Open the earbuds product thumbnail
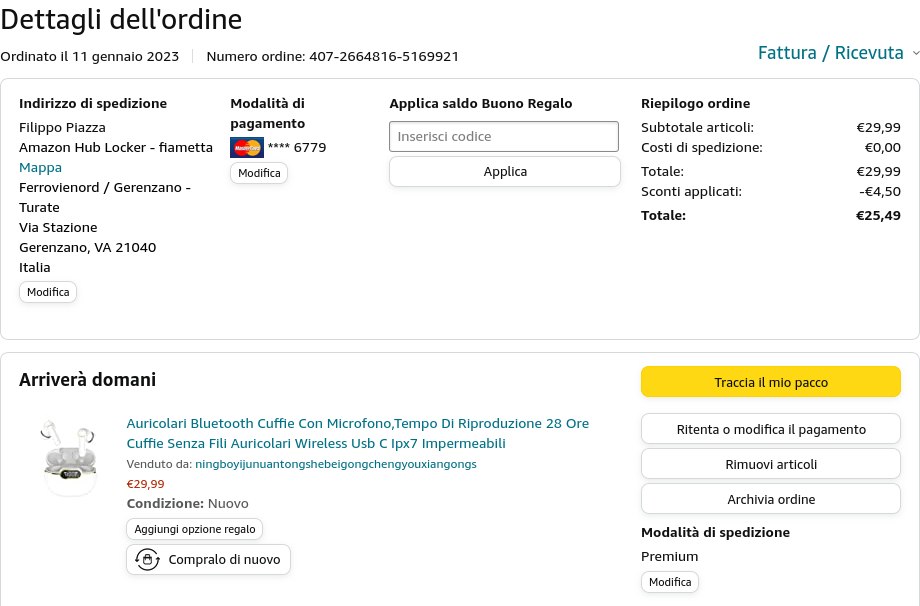The width and height of the screenshot is (920, 606). point(68,456)
